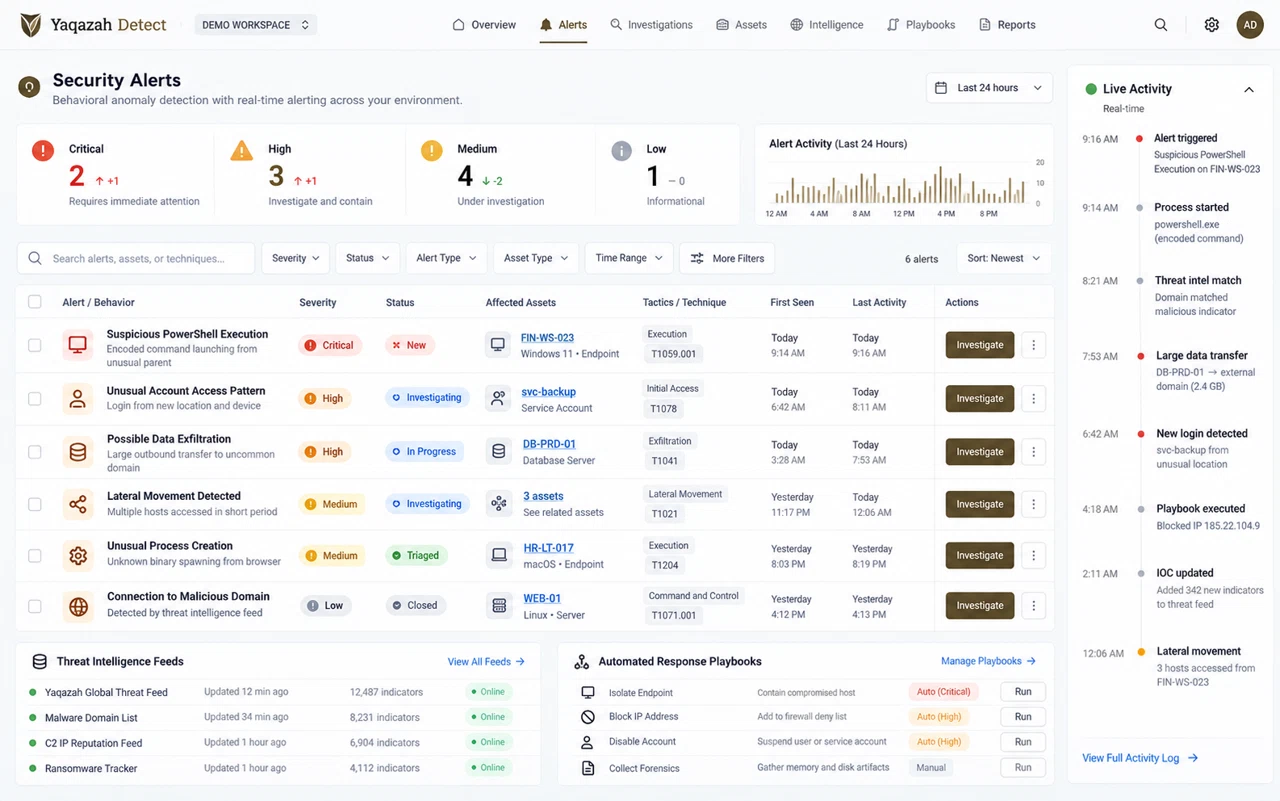Click the WEB-01 server asset icon
1280x801 pixels.
pos(498,606)
